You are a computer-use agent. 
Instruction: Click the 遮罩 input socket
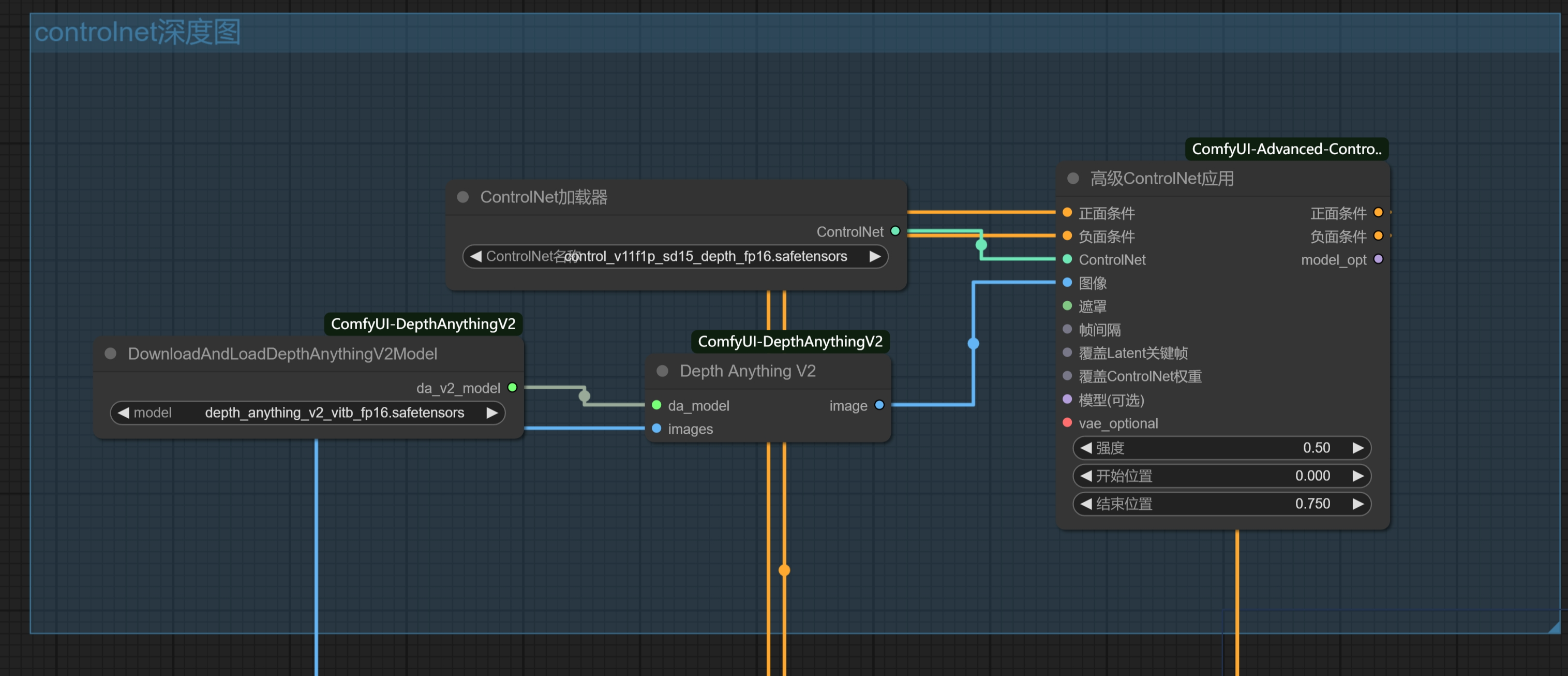(1067, 305)
